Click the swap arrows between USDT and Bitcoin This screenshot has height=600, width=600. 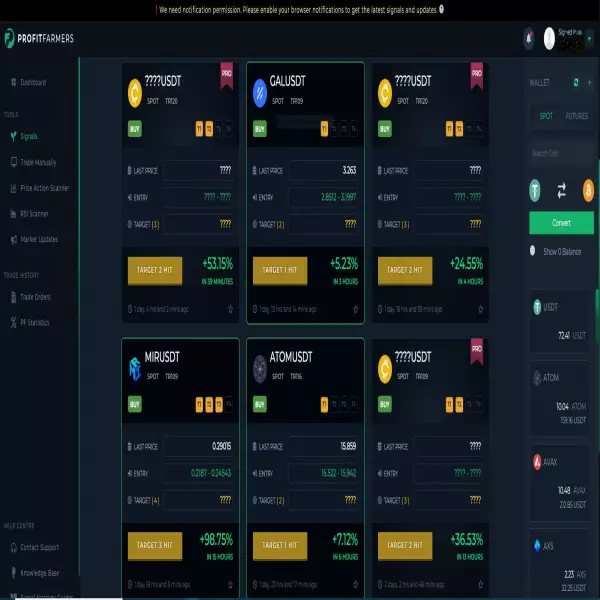pyautogui.click(x=561, y=189)
